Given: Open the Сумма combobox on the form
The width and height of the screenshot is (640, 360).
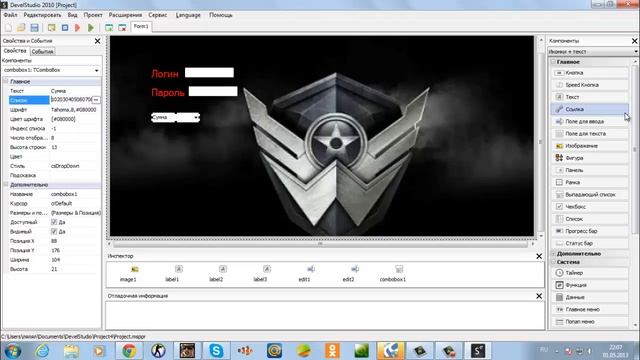Looking at the screenshot, I should pyautogui.click(x=196, y=118).
